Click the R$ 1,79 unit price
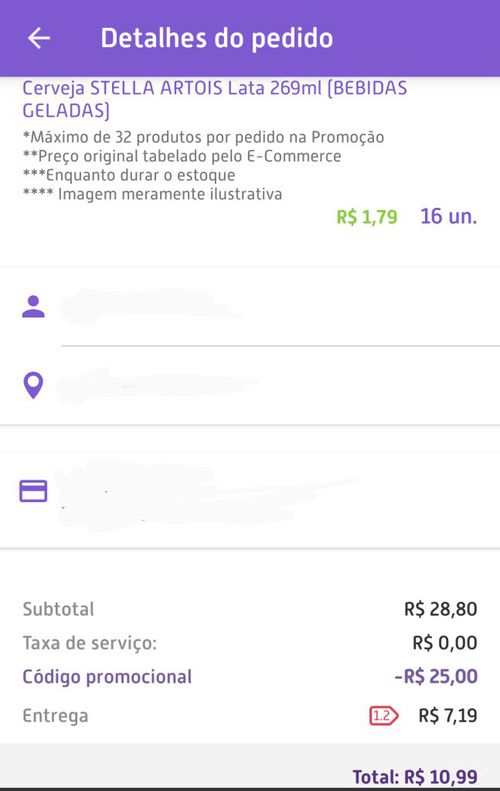500x791 pixels. [x=367, y=217]
